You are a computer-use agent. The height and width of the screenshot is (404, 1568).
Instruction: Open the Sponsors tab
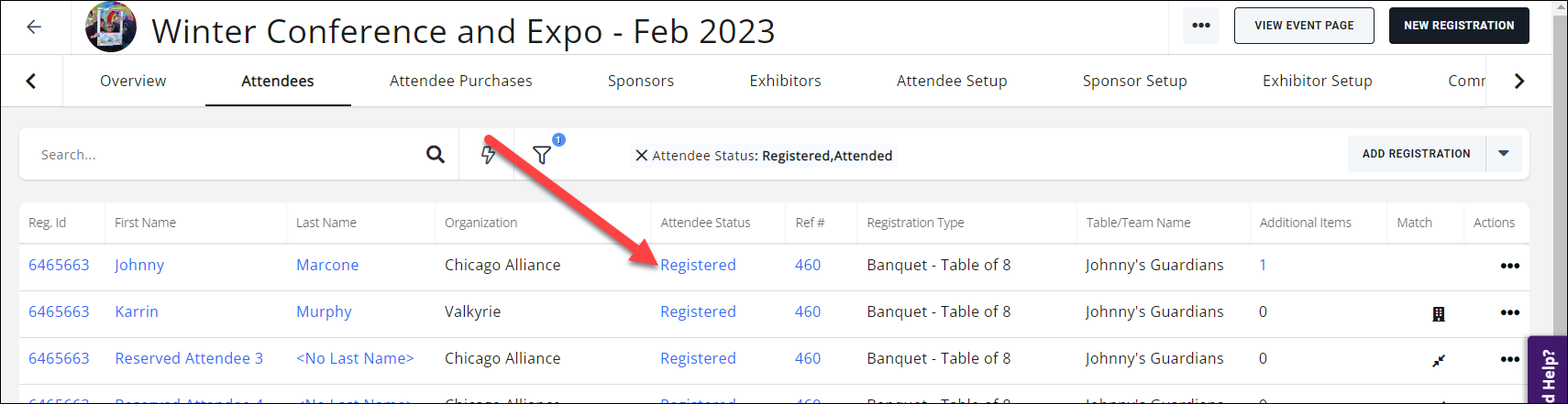[x=640, y=81]
